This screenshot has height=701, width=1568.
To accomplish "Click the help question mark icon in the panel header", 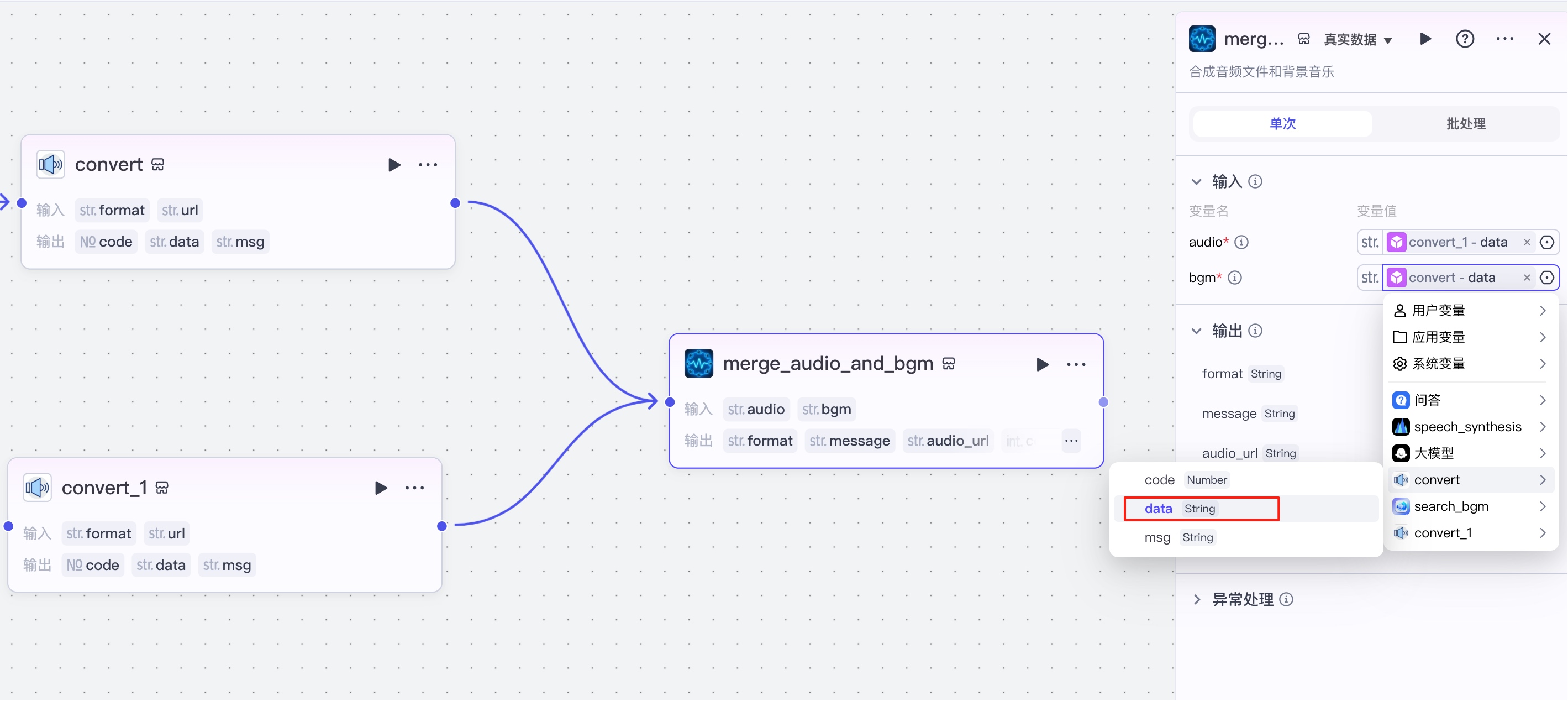I will (x=1465, y=40).
